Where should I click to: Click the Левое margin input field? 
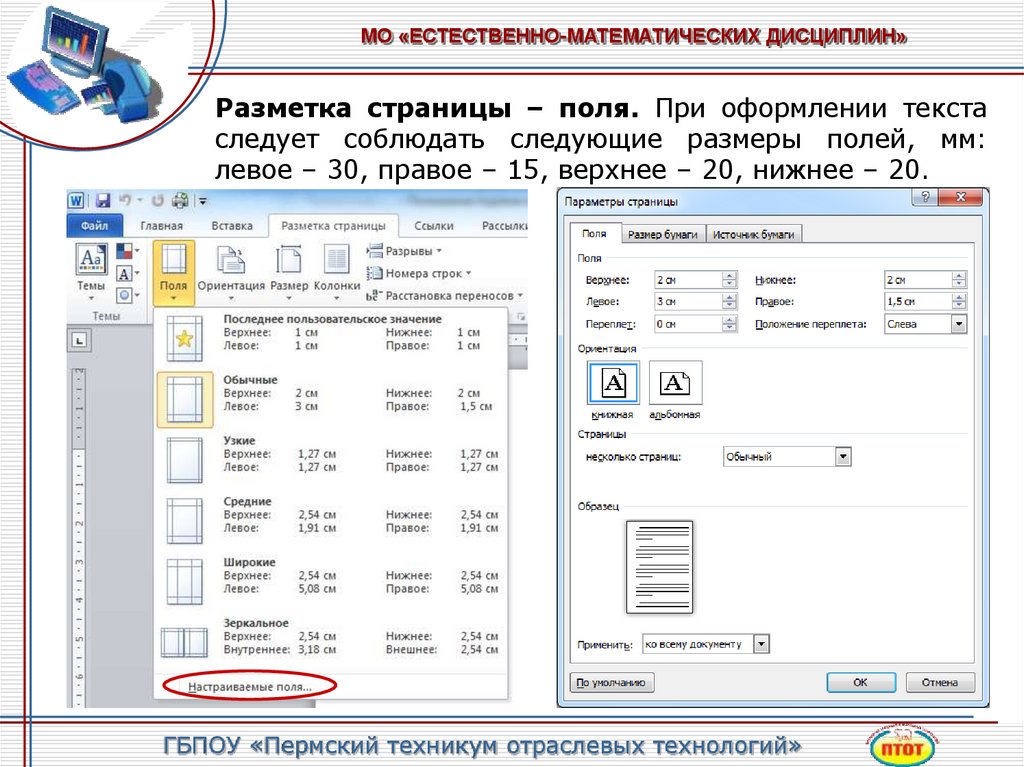pyautogui.click(x=688, y=302)
